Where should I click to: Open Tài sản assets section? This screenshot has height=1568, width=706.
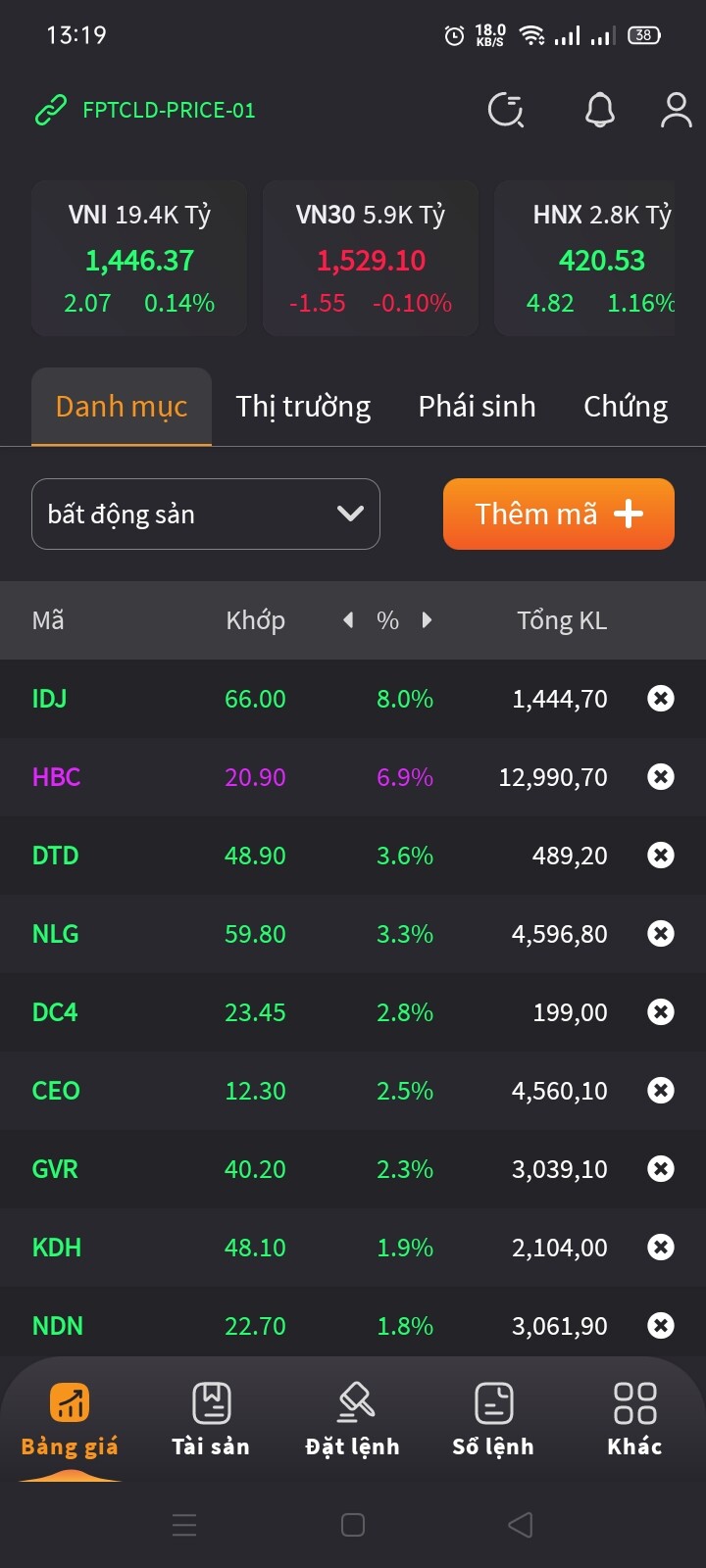(x=211, y=1418)
